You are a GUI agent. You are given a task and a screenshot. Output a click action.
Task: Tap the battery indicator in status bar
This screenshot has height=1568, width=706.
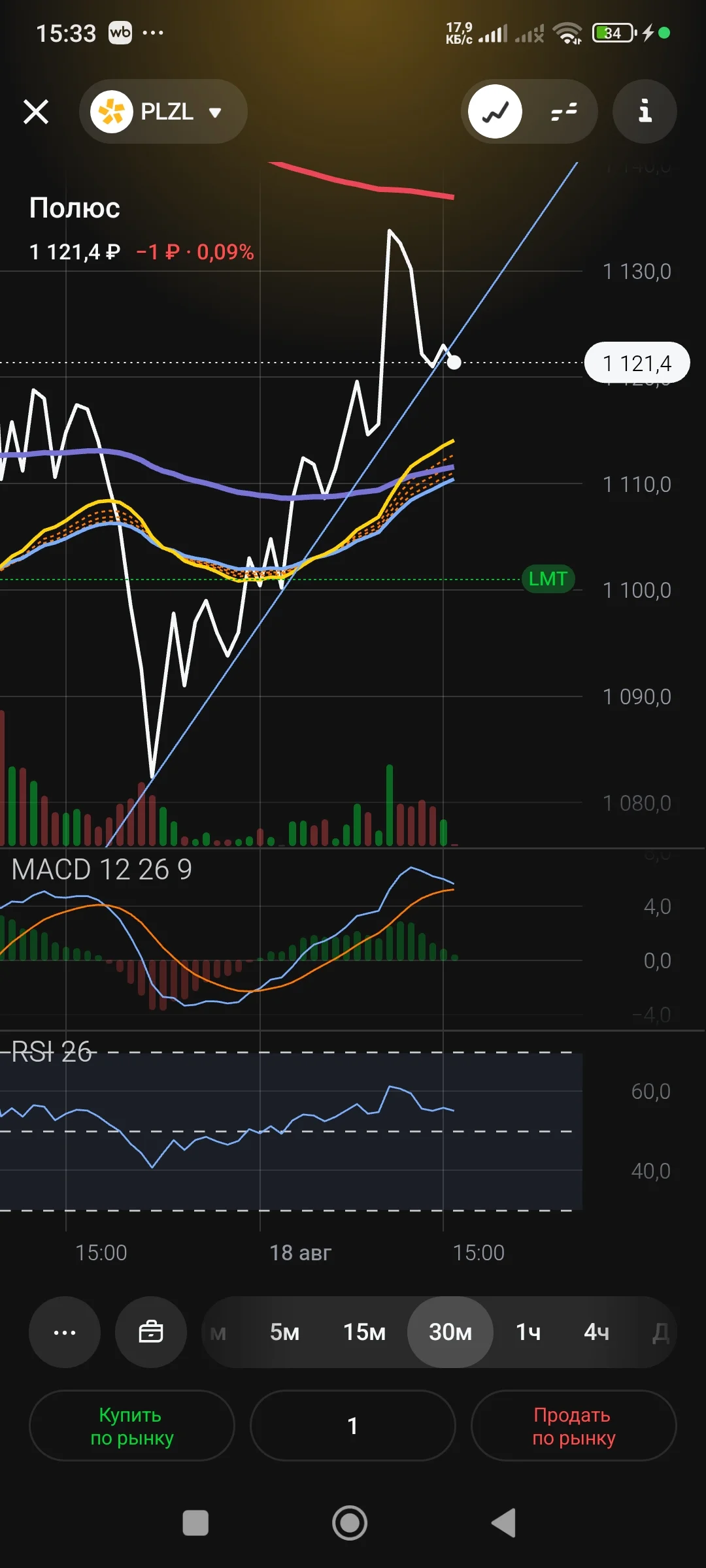(614, 33)
